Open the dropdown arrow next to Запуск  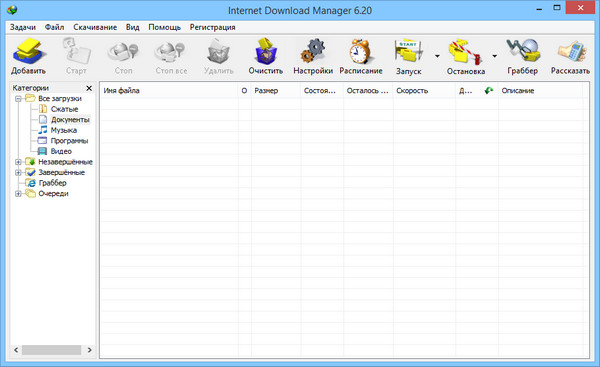pos(437,56)
